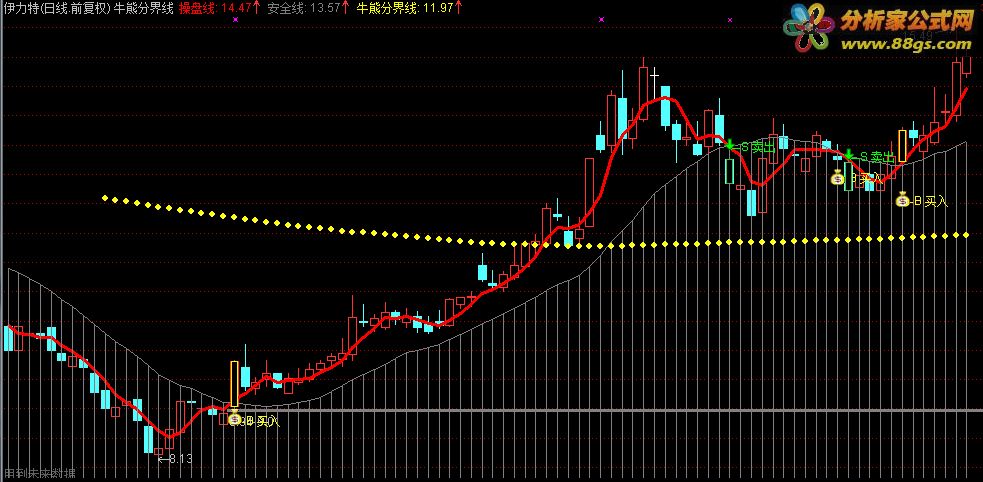Screen dimensions: 983x482
Task: Click first green sell arrow after the peak
Action: (x=729, y=143)
